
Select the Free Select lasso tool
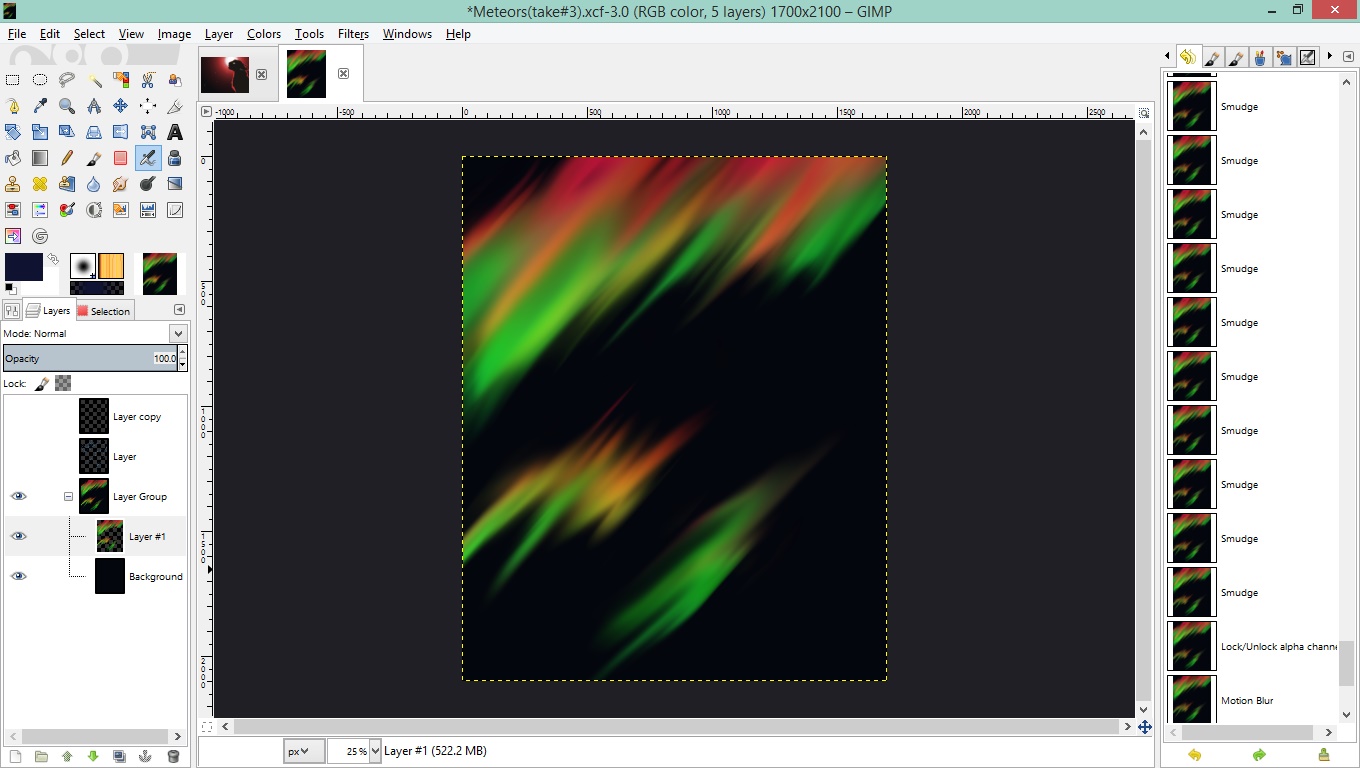tap(67, 80)
